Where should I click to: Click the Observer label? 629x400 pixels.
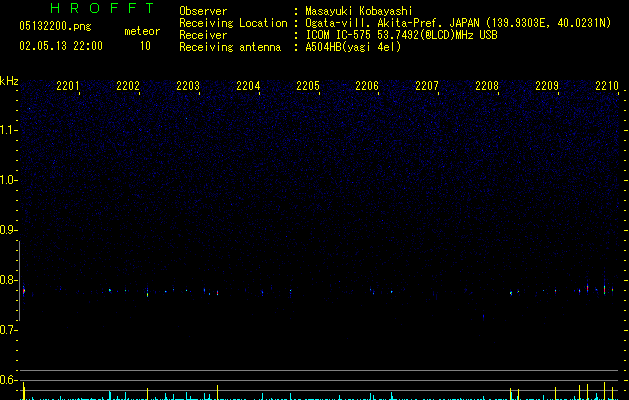(x=203, y=11)
